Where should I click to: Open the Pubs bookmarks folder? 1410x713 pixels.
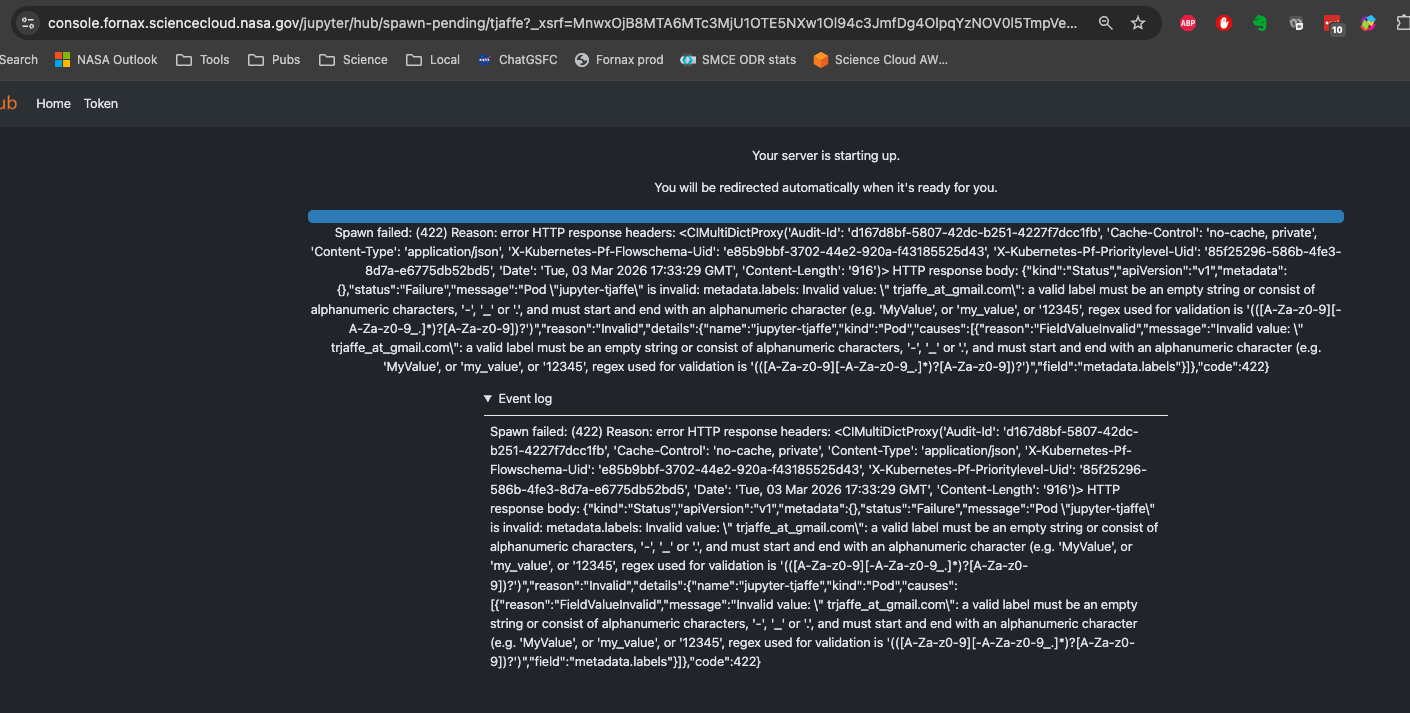pyautogui.click(x=274, y=60)
